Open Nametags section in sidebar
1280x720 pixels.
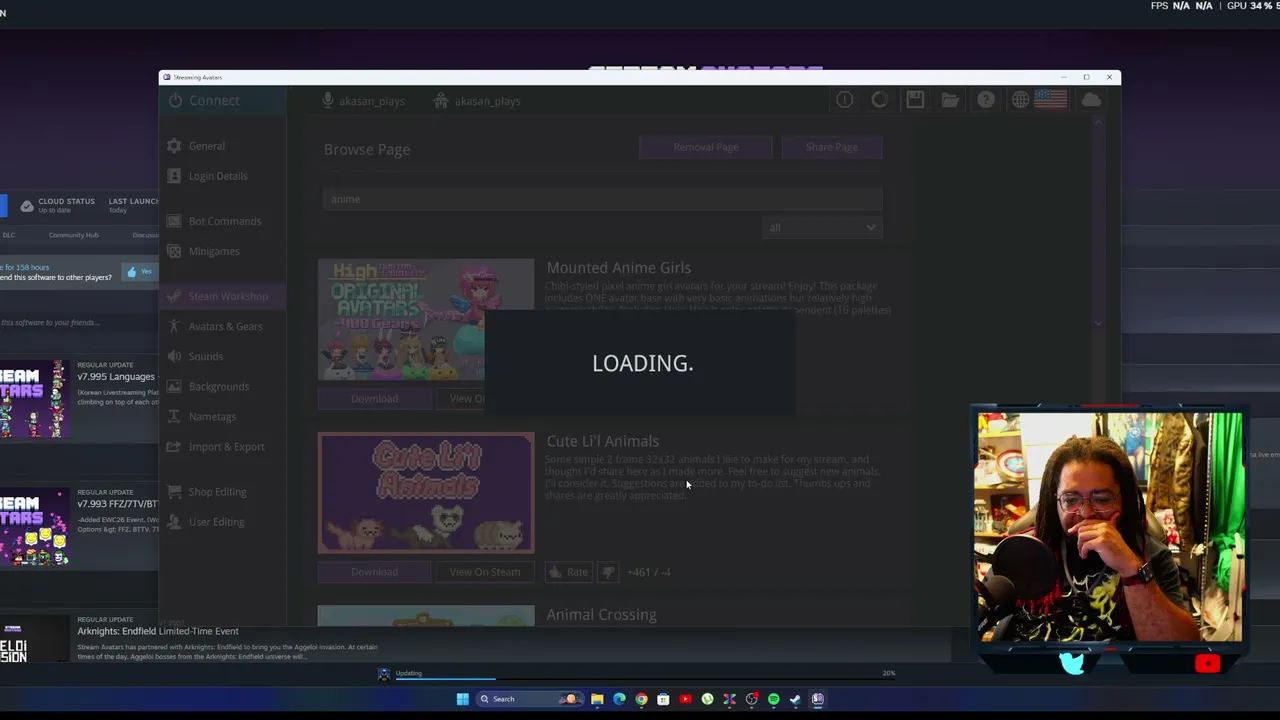pyautogui.click(x=212, y=416)
